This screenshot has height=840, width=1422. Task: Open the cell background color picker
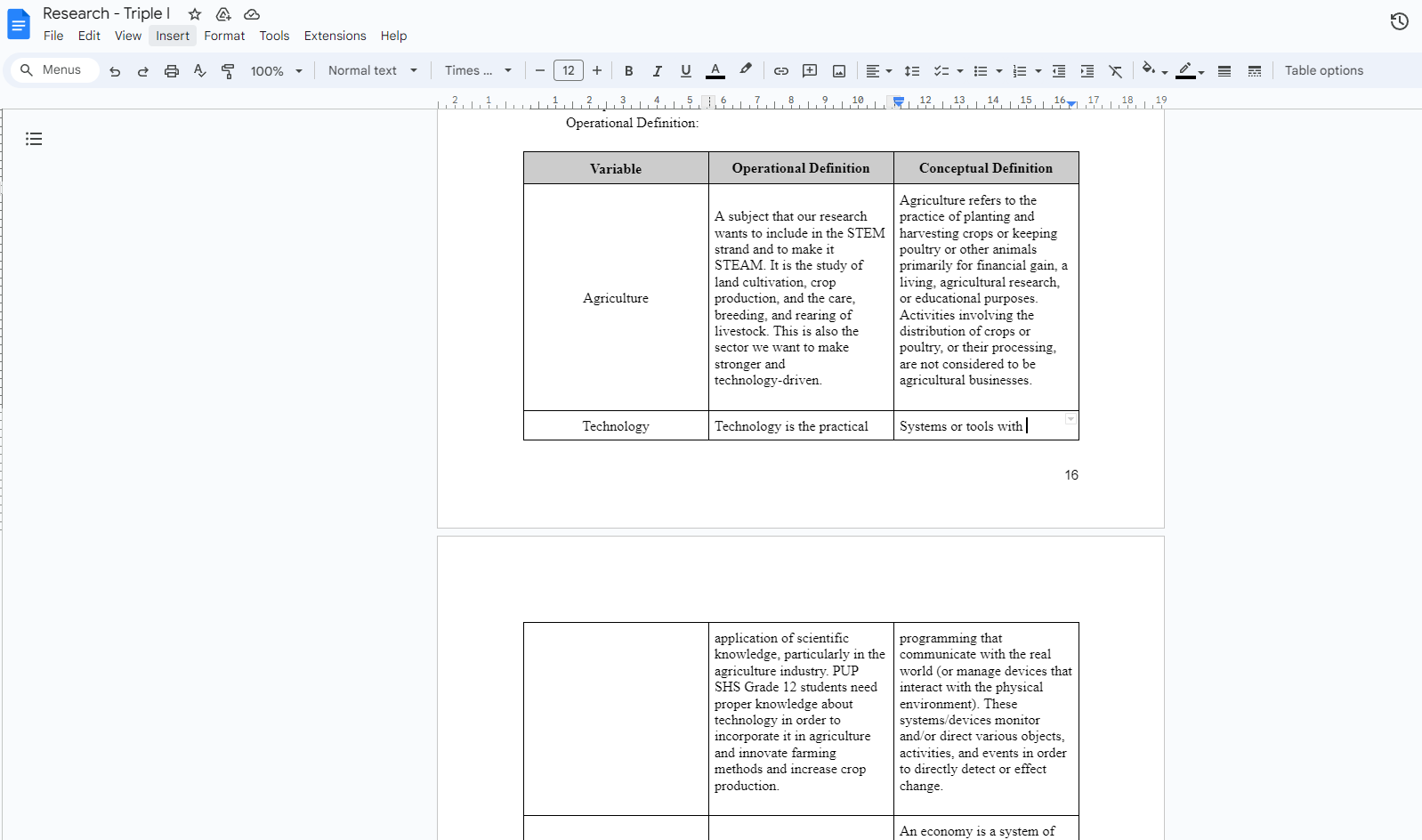click(1154, 70)
